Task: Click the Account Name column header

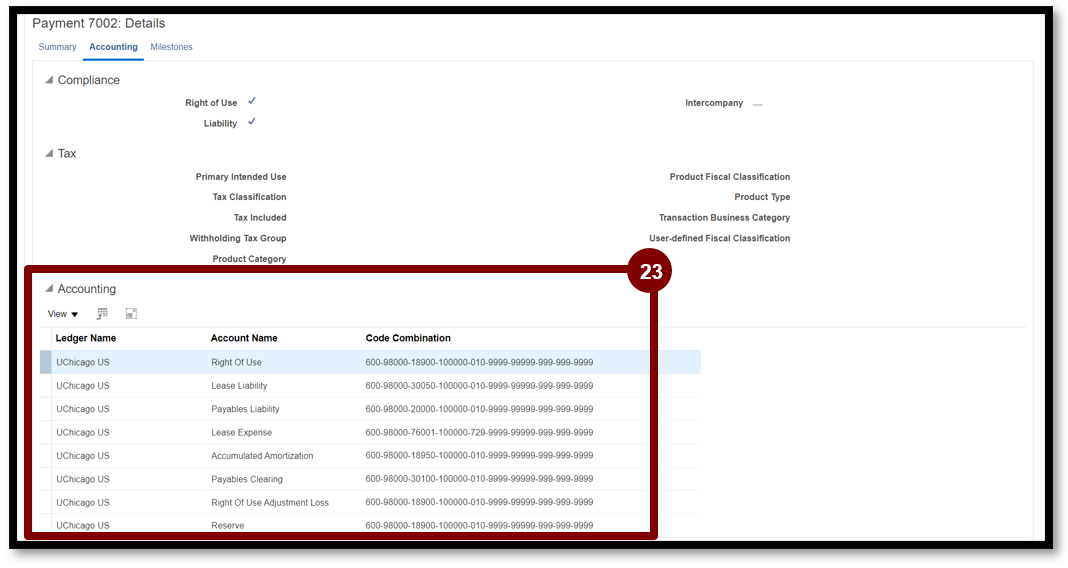Action: (x=244, y=338)
